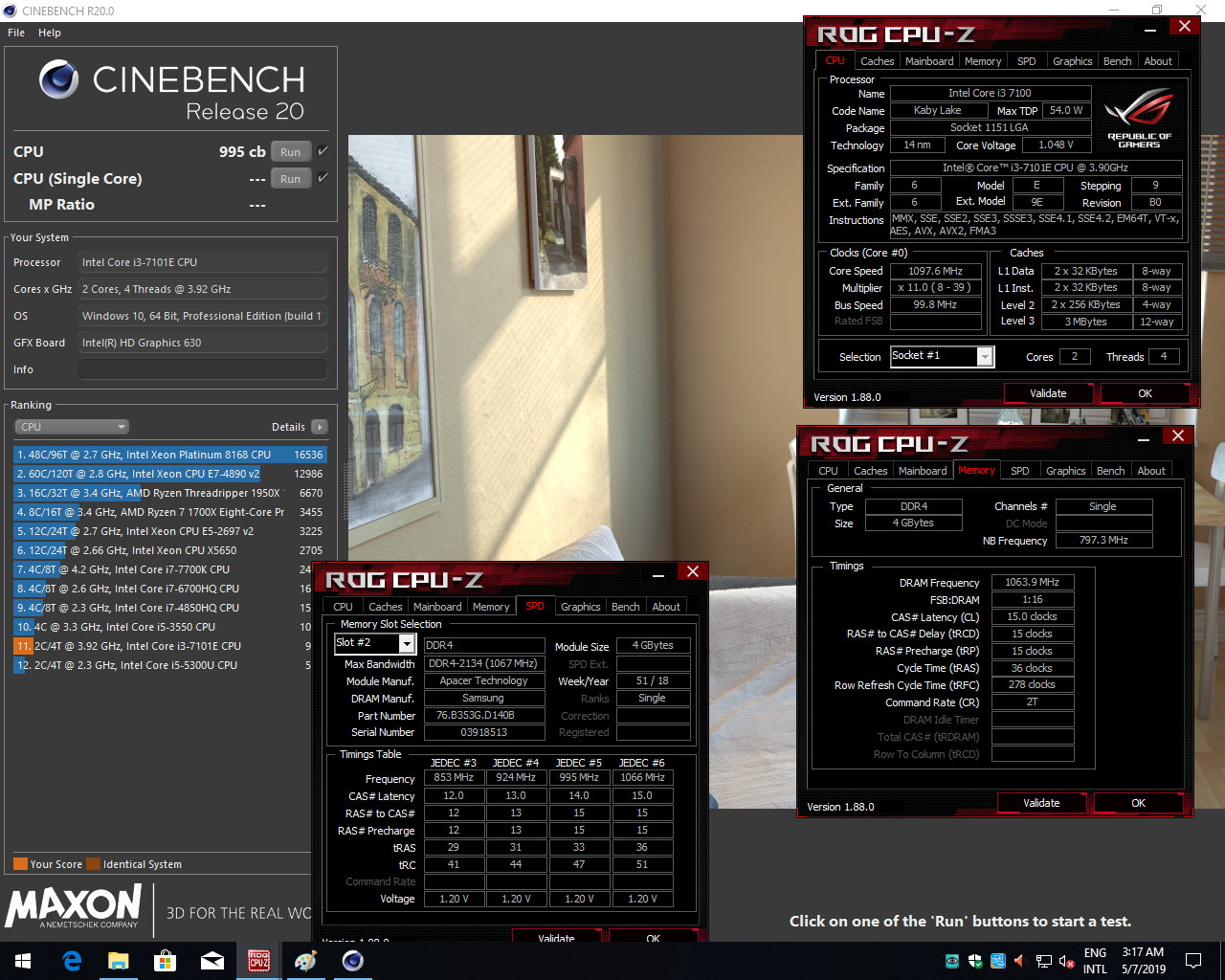Click Validate in top CPU-Z window
The image size is (1225, 980).
[1048, 393]
